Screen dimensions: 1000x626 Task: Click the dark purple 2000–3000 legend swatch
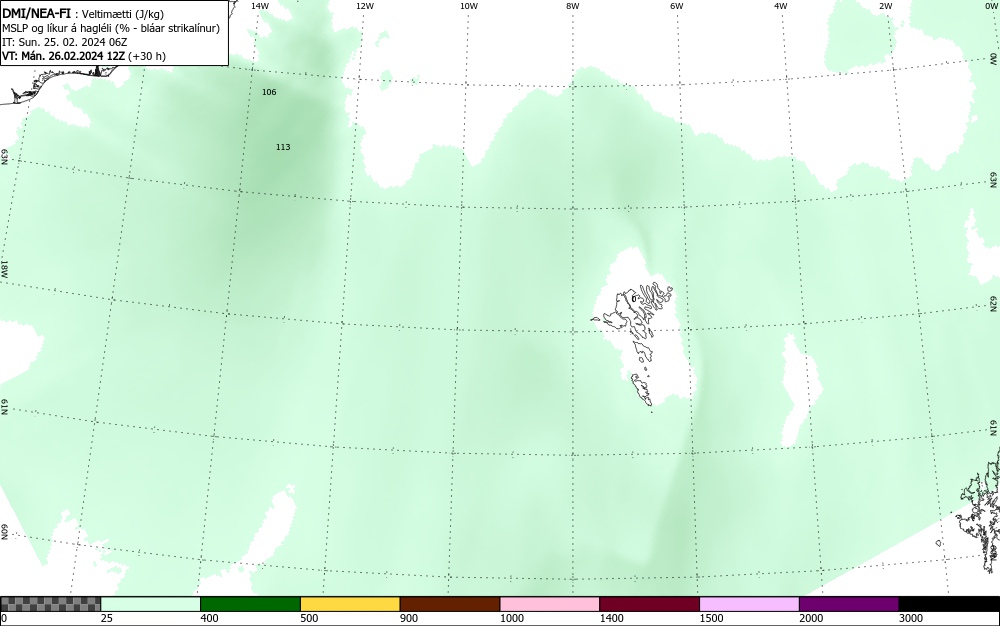(849, 604)
